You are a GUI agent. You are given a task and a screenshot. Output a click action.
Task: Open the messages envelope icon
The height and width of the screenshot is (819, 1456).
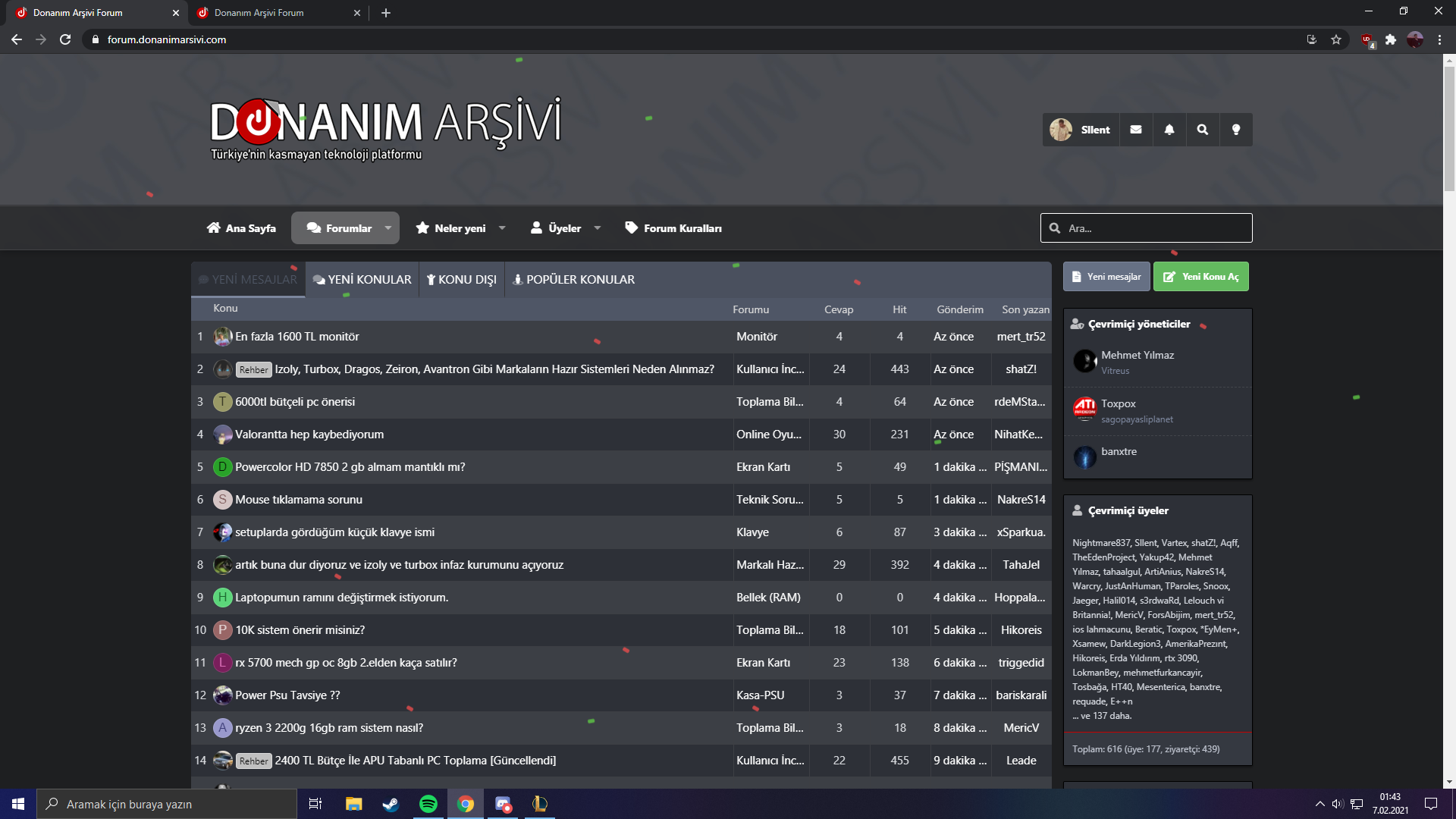[1135, 130]
